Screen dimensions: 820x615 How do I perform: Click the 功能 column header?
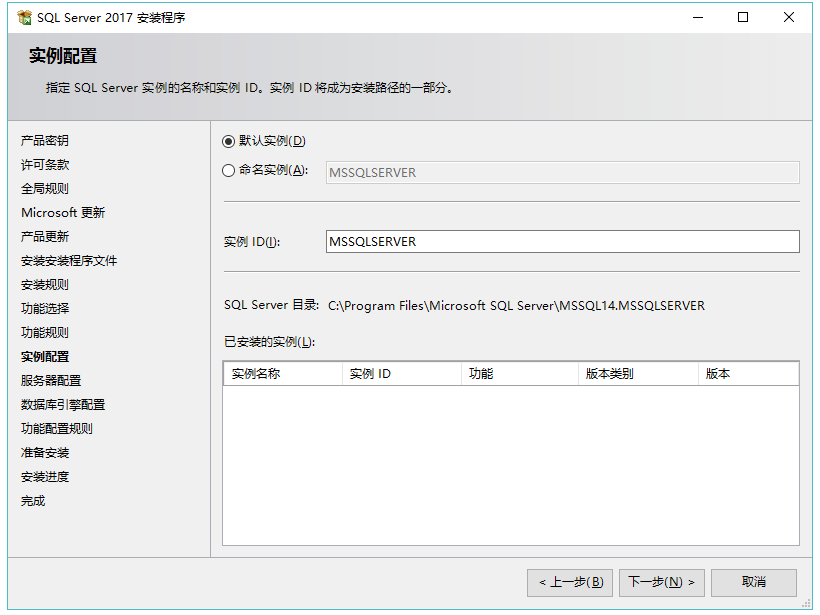tap(520, 374)
